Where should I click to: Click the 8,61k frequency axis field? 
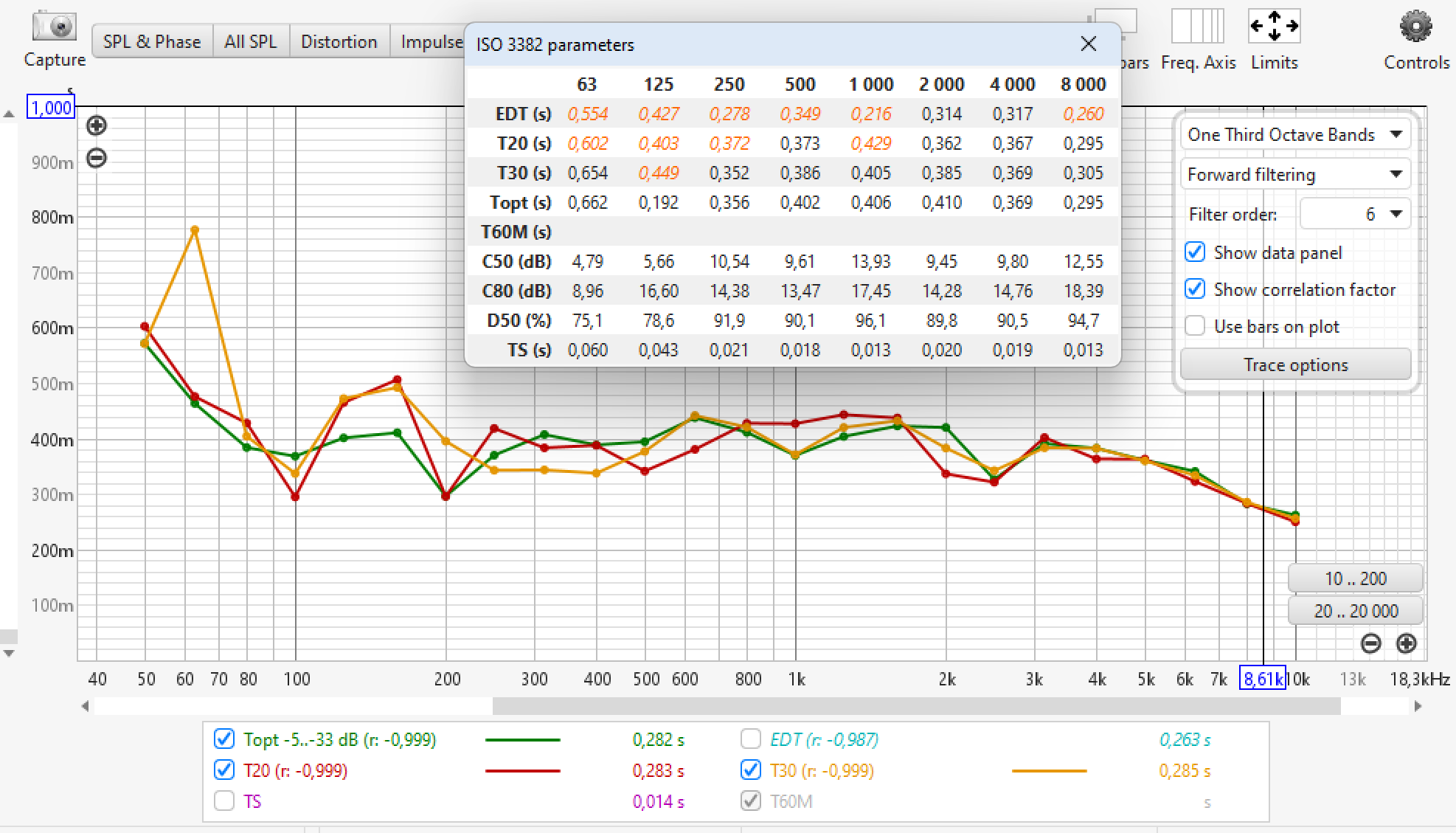click(1263, 679)
